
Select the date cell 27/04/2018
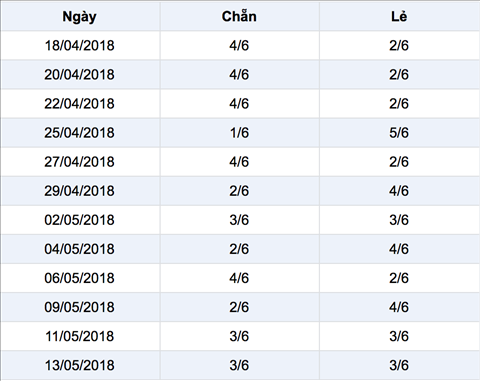tap(79, 162)
